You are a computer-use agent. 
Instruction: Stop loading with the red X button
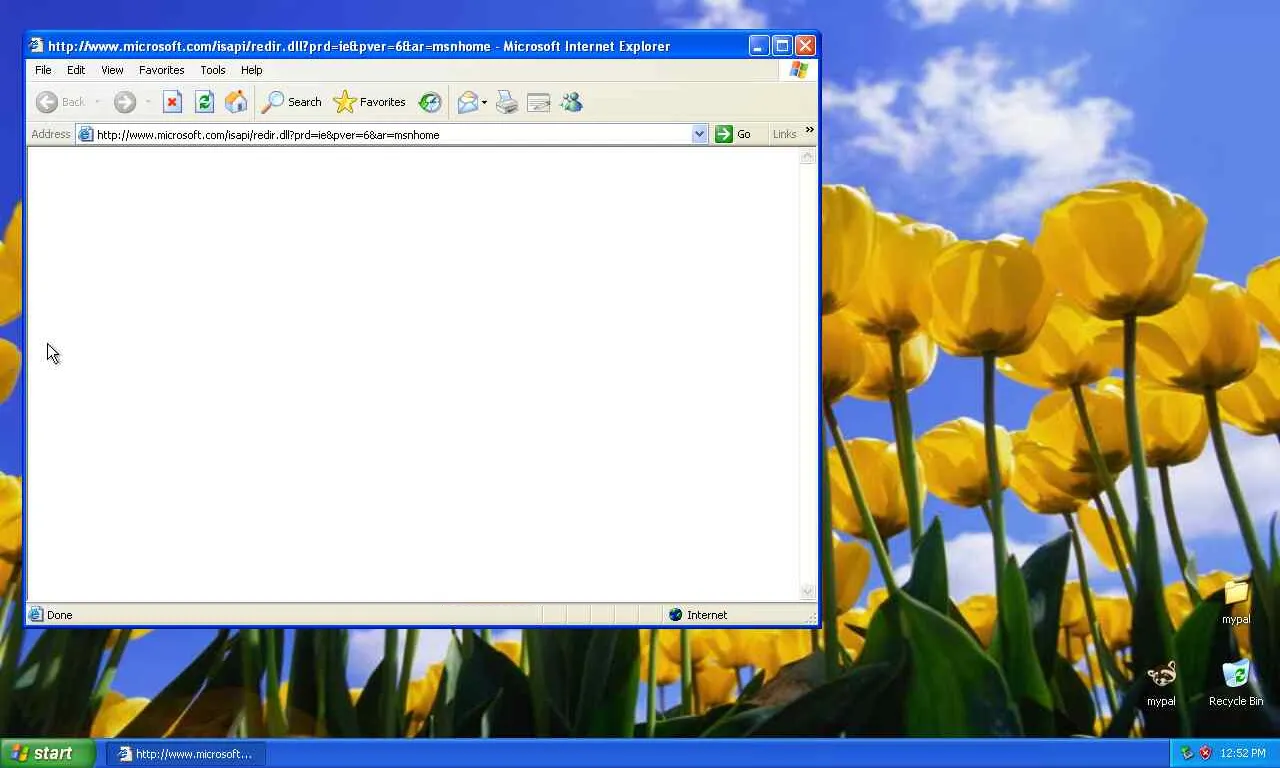(x=172, y=102)
